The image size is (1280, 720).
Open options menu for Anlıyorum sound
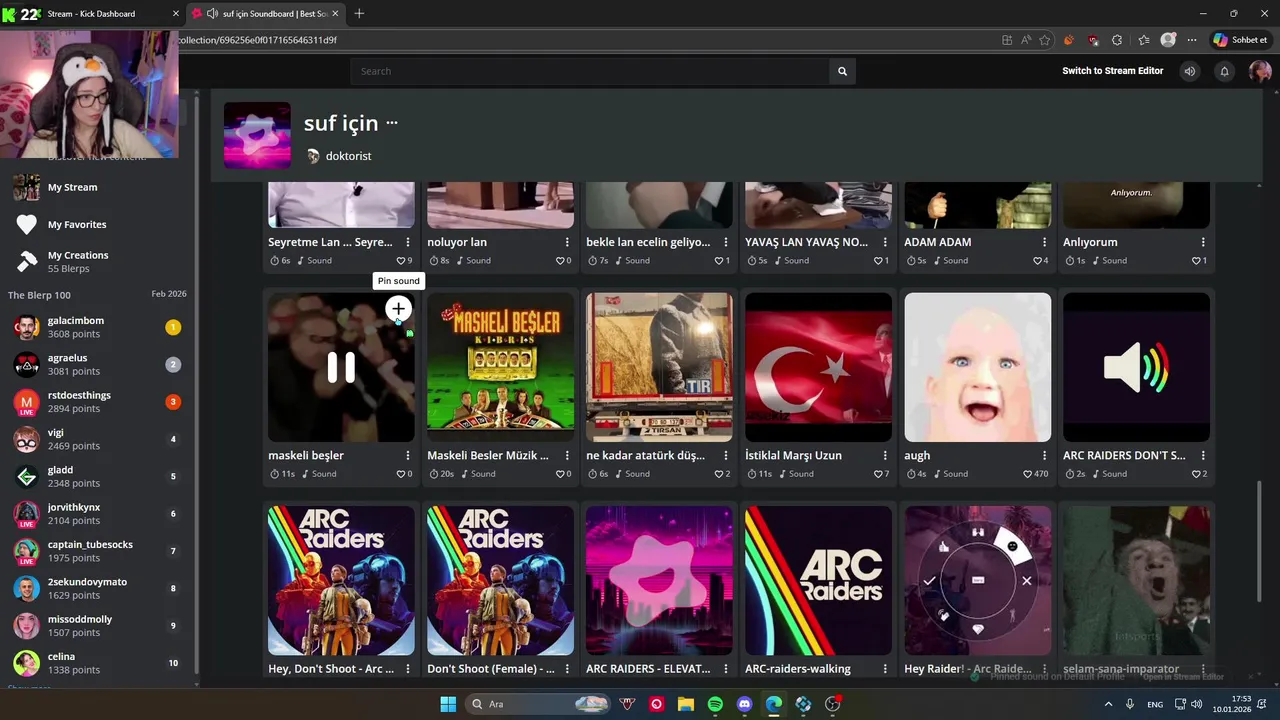[1203, 242]
